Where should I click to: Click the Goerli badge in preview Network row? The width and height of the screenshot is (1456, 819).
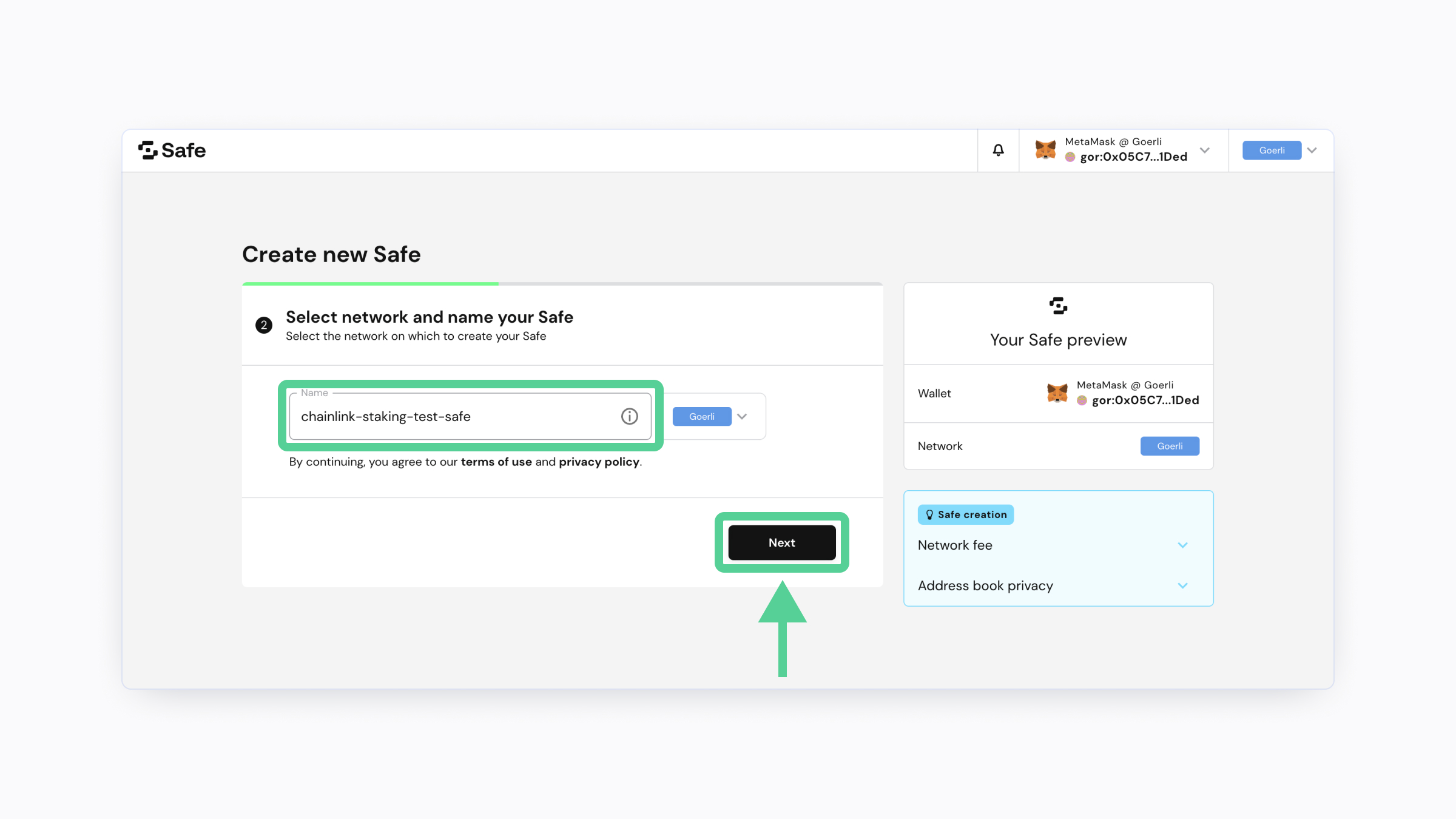click(x=1170, y=446)
